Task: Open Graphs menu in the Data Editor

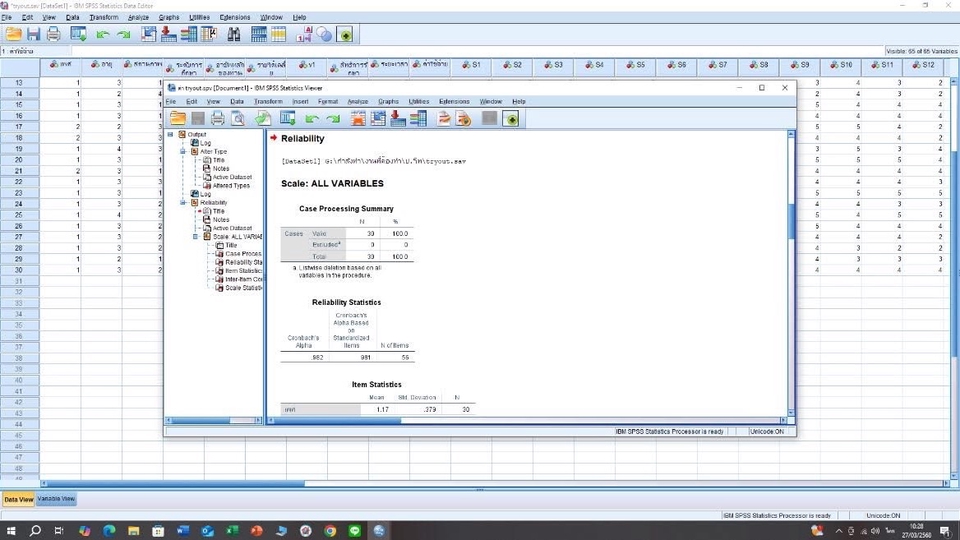Action: pyautogui.click(x=169, y=17)
